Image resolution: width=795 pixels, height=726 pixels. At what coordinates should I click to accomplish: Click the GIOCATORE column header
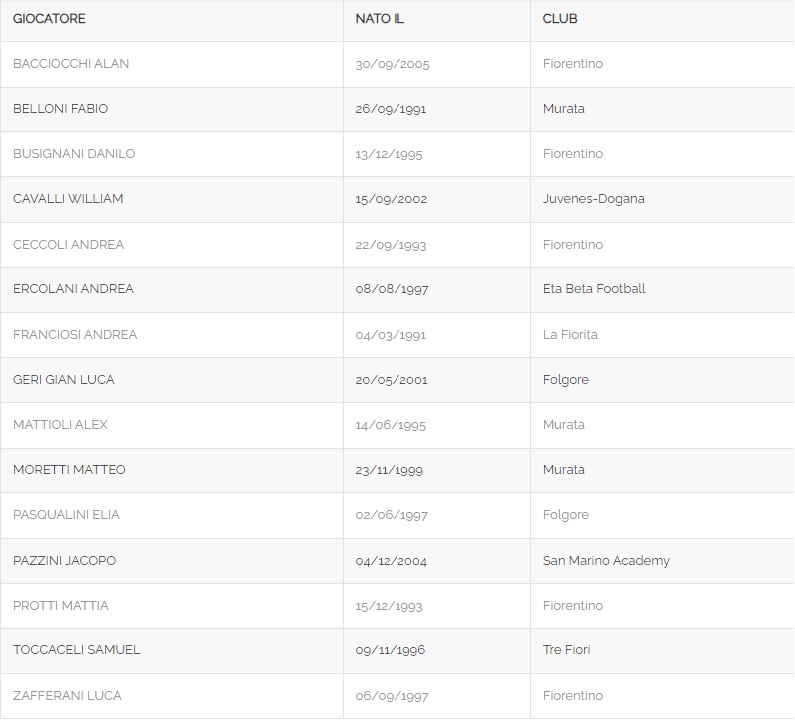click(49, 19)
